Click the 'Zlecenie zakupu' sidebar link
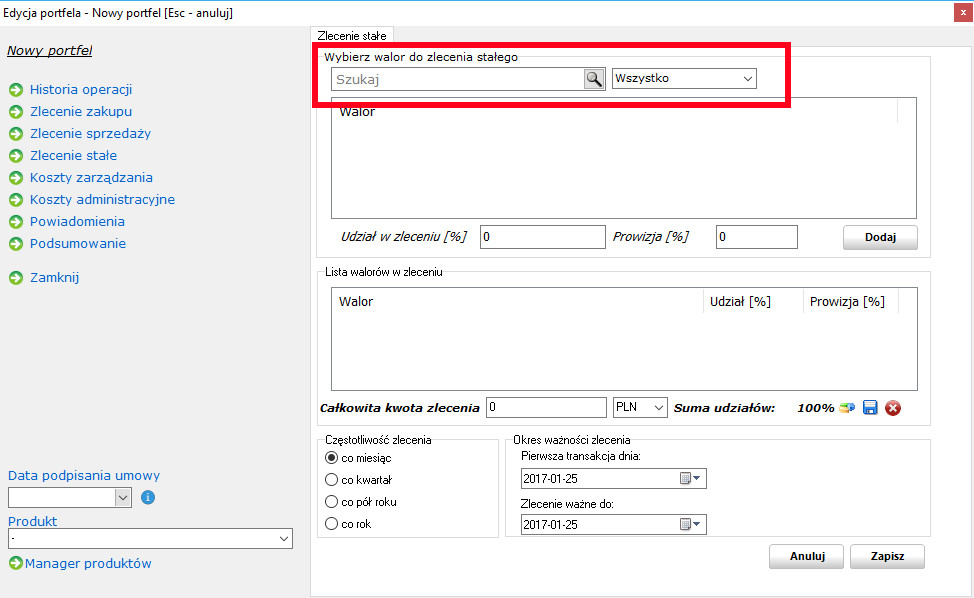 [x=81, y=112]
